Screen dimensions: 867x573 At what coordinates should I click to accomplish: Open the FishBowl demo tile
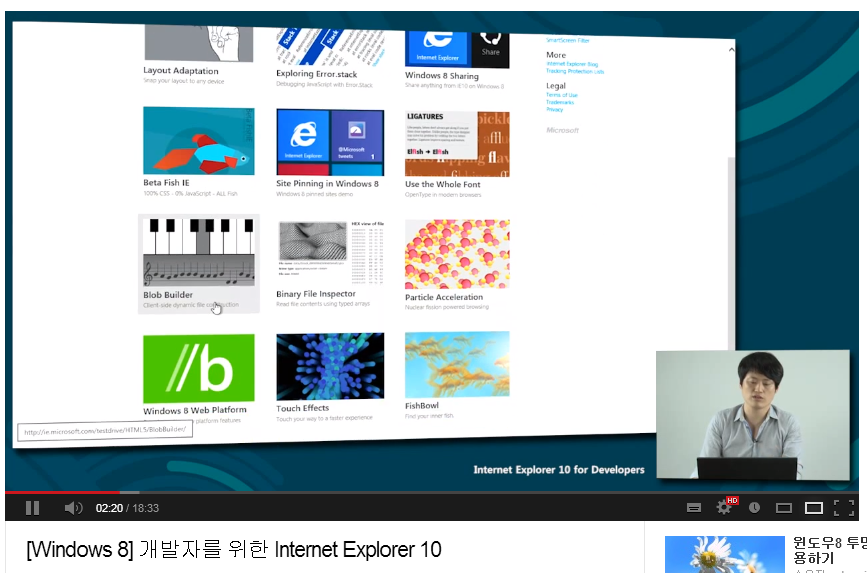pos(457,374)
